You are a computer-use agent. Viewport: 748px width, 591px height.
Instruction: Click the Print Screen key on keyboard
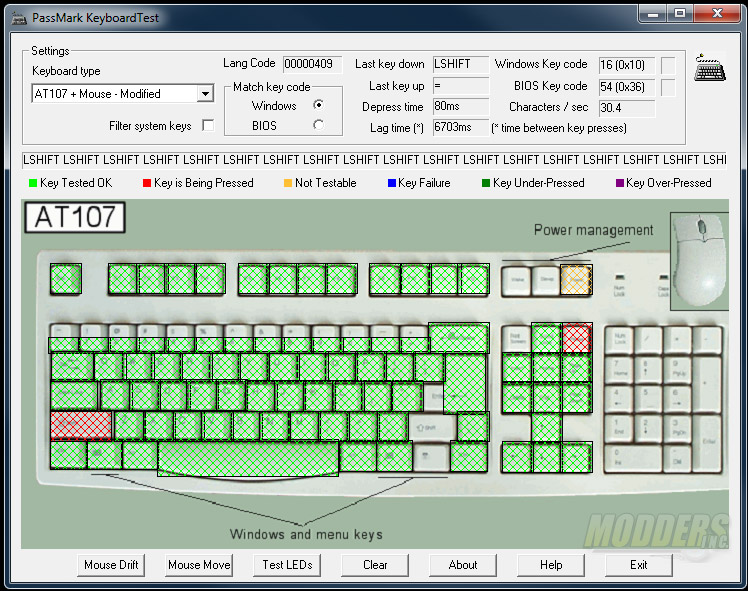click(x=517, y=338)
